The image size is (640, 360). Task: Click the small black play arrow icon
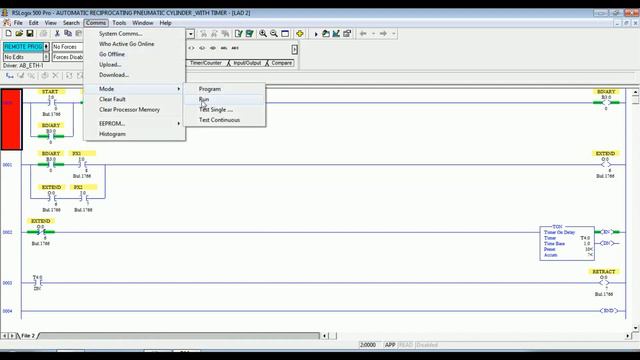coord(316,34)
